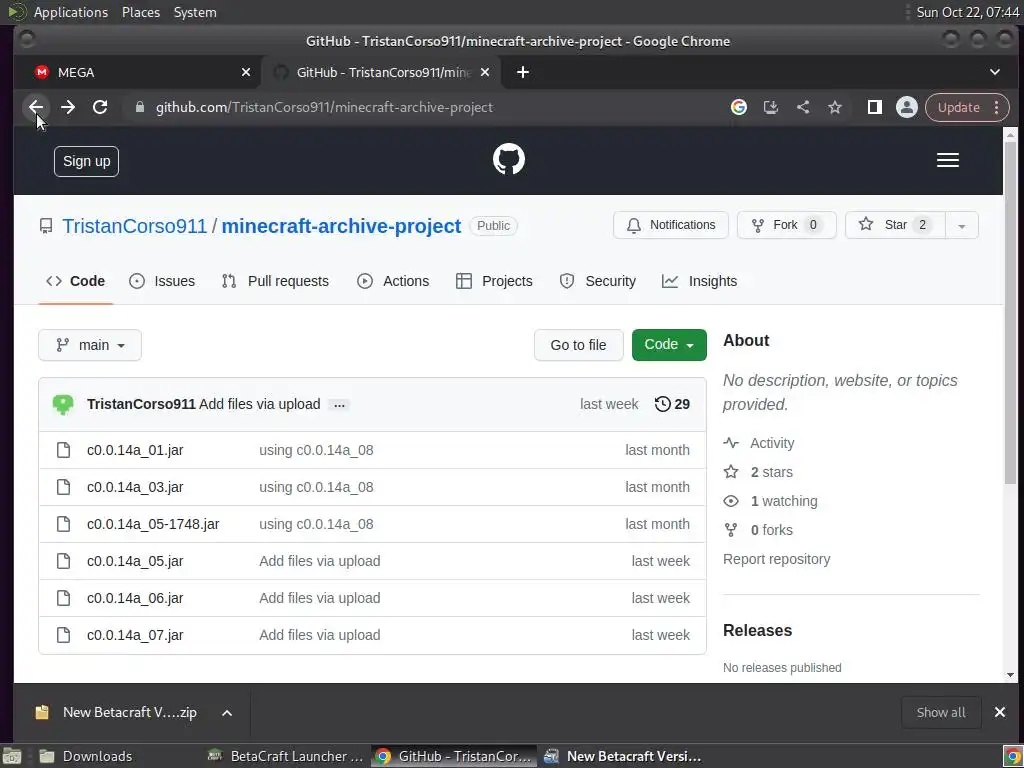
Task: Click the file icon beside c0.0.14a_07.jar
Action: (63, 635)
